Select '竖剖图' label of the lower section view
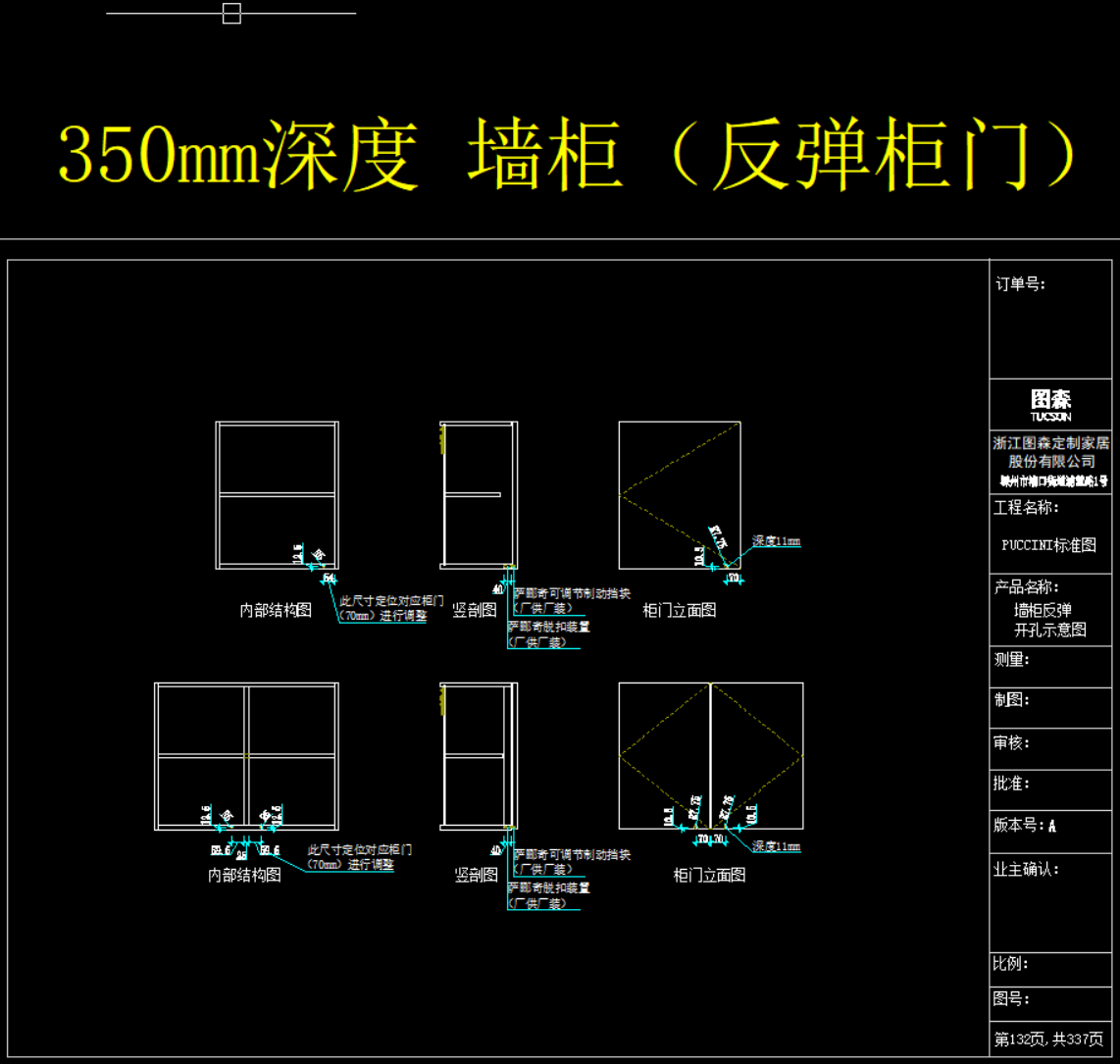 (x=477, y=875)
